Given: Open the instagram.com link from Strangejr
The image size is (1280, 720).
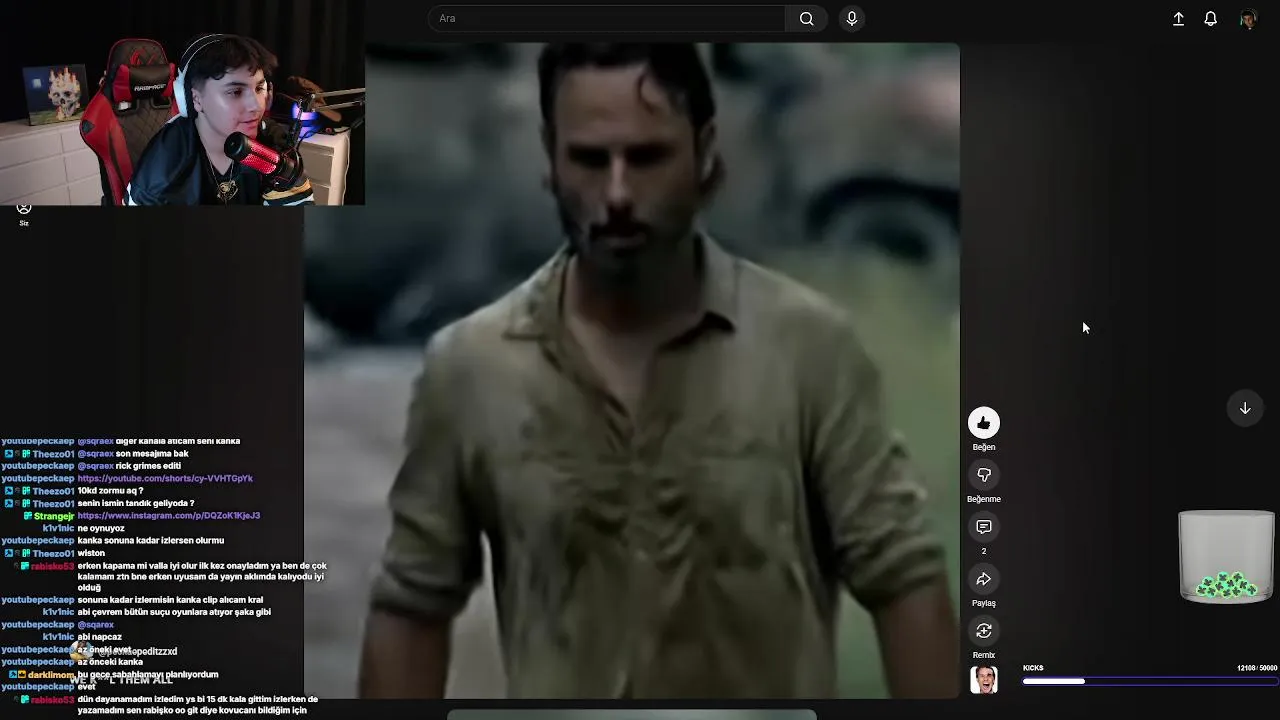Looking at the screenshot, I should point(168,515).
